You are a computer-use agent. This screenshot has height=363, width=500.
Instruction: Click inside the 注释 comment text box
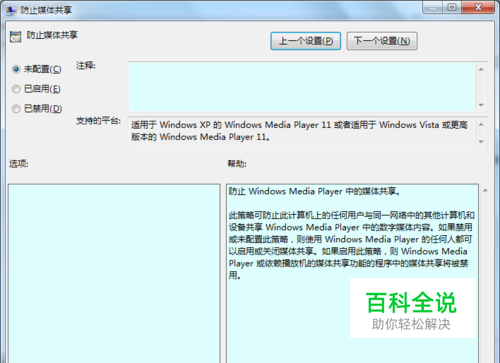pyautogui.click(x=302, y=87)
